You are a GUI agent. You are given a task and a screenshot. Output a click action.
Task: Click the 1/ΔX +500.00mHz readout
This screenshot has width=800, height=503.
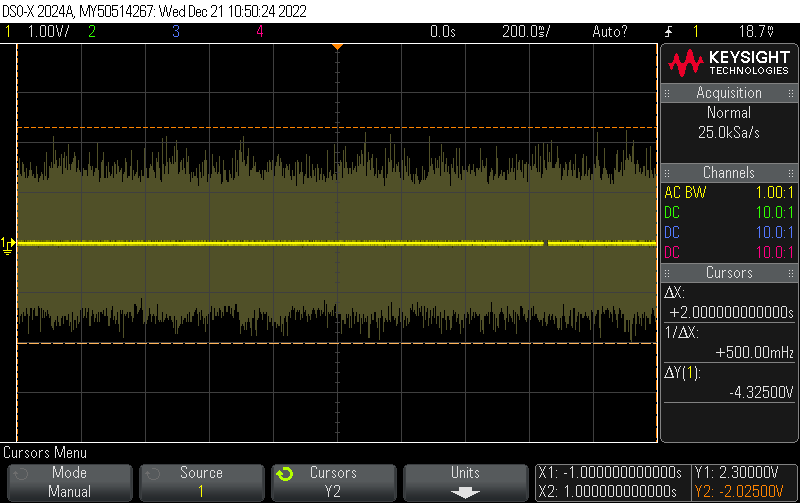coord(729,343)
